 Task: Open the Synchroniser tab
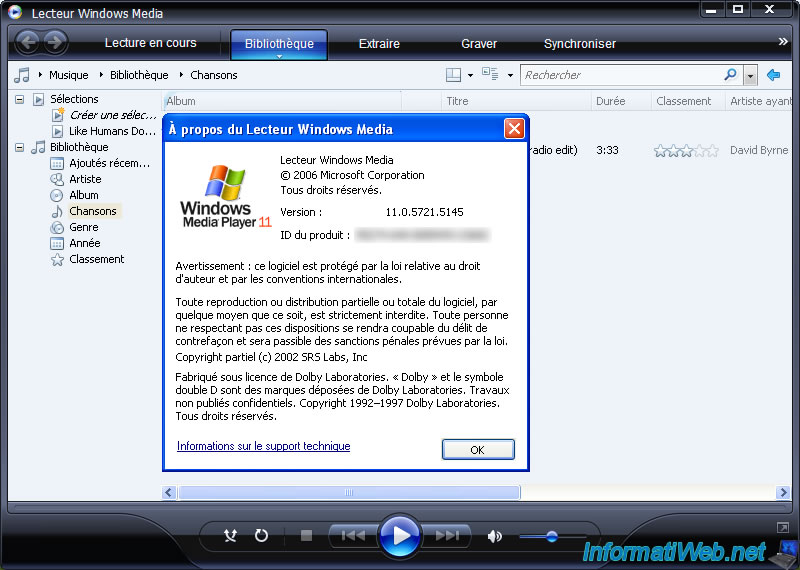pyautogui.click(x=580, y=44)
